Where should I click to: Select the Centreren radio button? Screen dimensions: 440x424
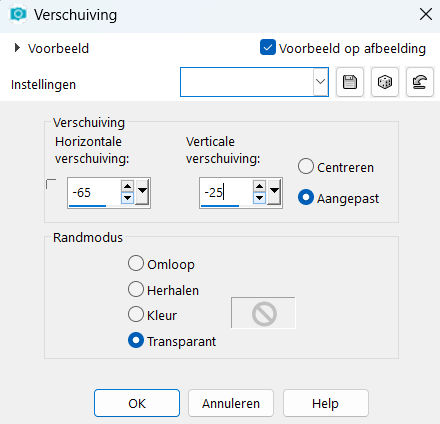click(x=306, y=166)
